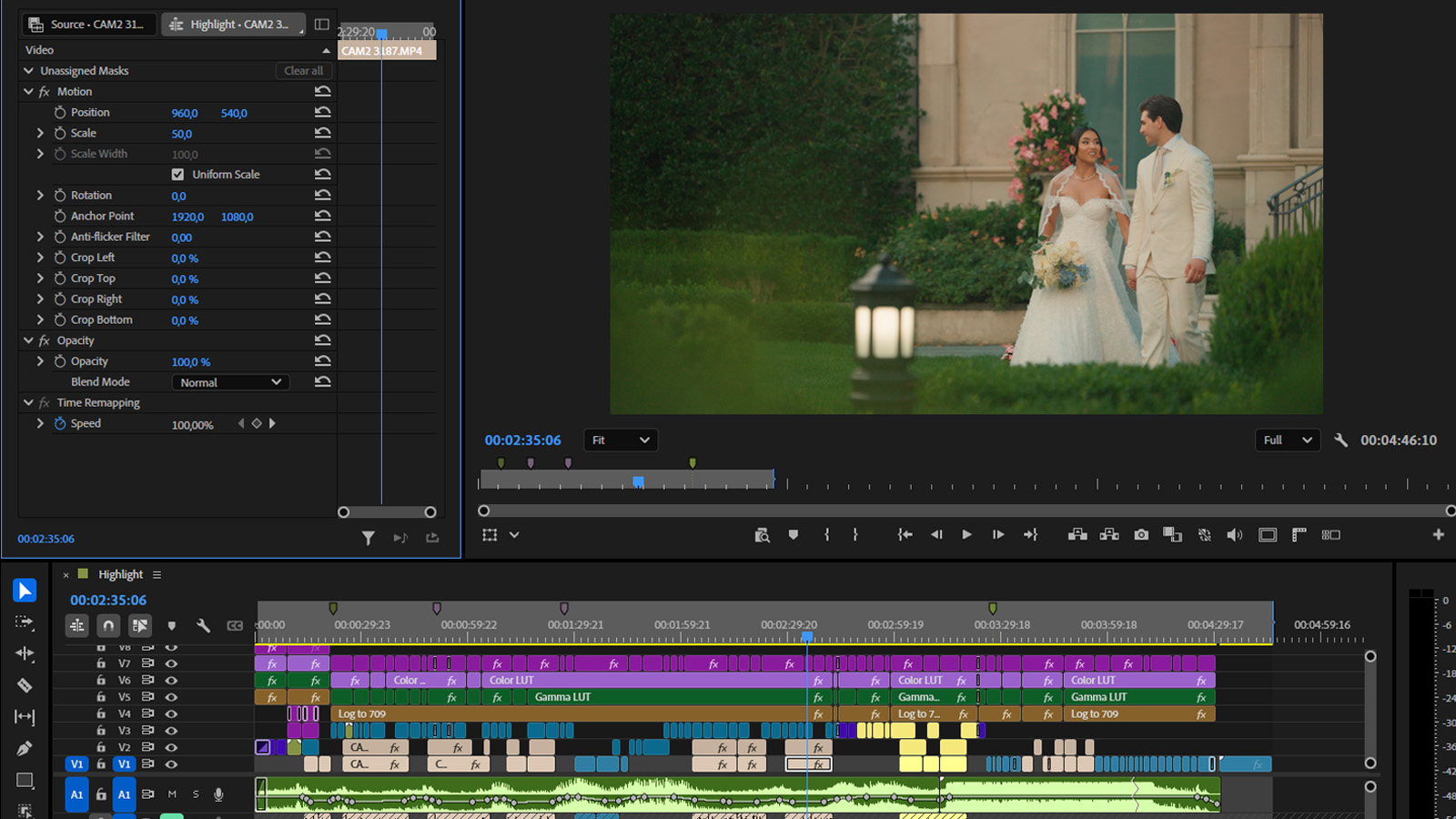Hide track V1 output eye
The height and width of the screenshot is (819, 1456).
(x=170, y=764)
